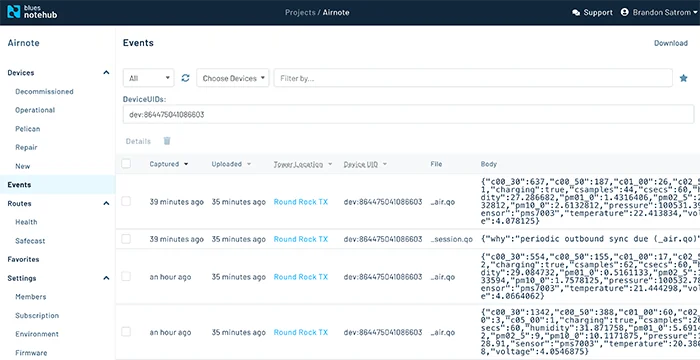Check the _session.qo event row

pos(126,239)
